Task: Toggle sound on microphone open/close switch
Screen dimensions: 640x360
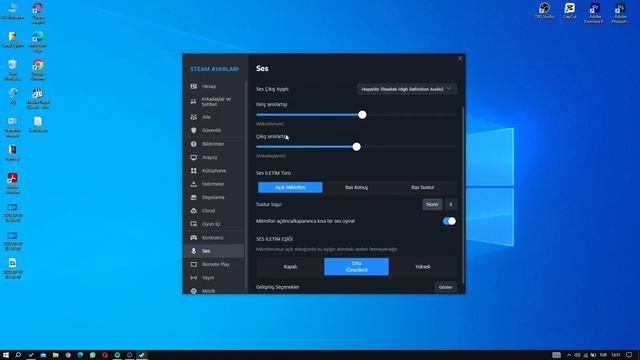Action: click(449, 221)
